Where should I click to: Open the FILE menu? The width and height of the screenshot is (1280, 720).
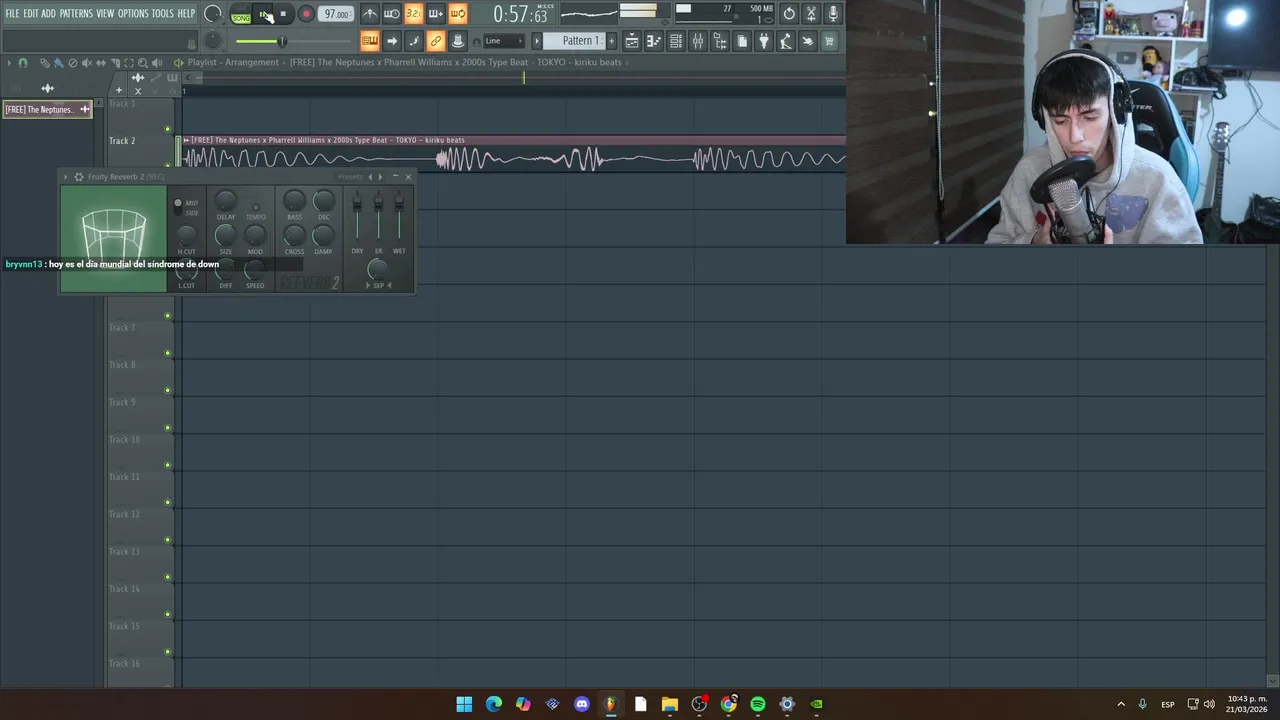pyautogui.click(x=12, y=13)
